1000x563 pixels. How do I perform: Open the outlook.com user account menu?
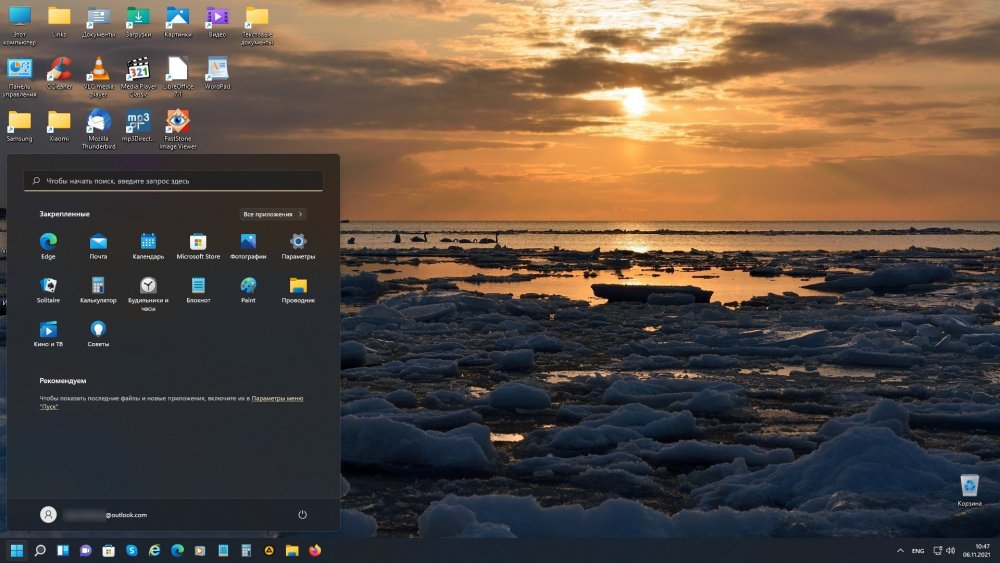[x=94, y=514]
